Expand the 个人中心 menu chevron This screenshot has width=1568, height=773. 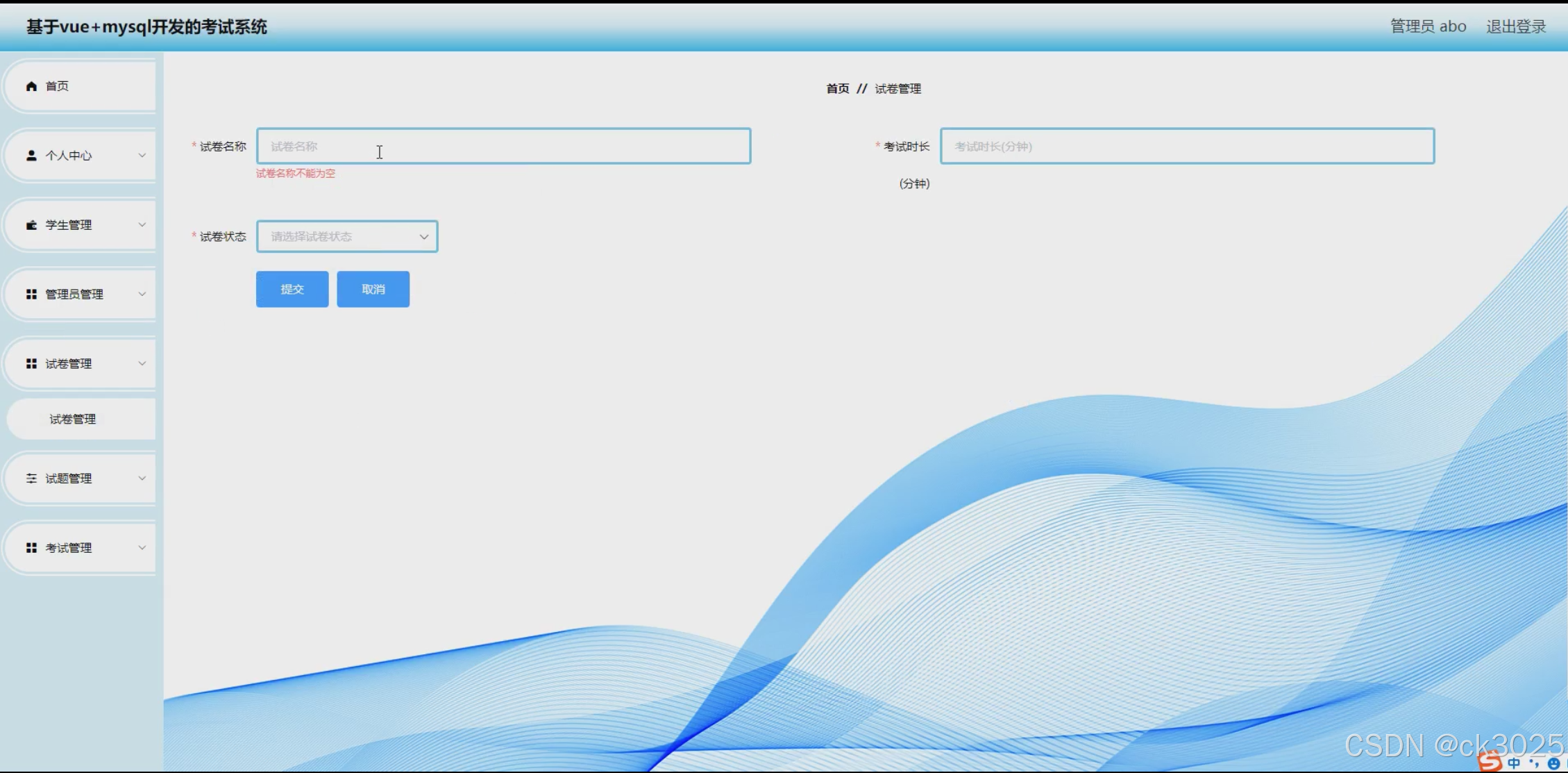(x=142, y=156)
